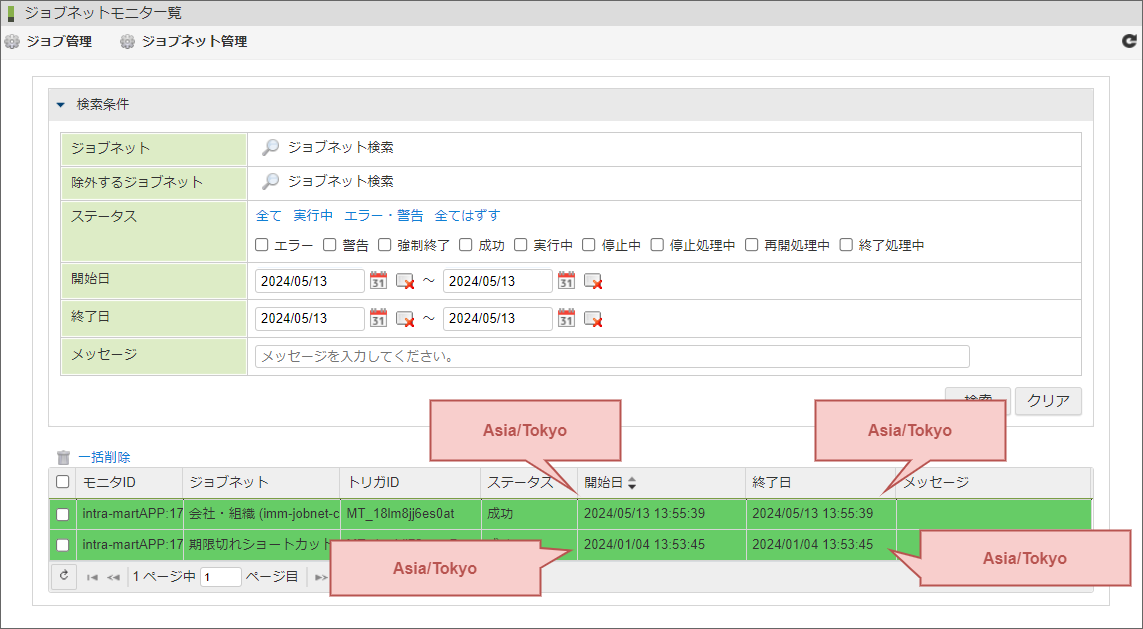This screenshot has height=629, width=1143.
Task: Open the ジョブネット管理 menu
Action: click(184, 42)
